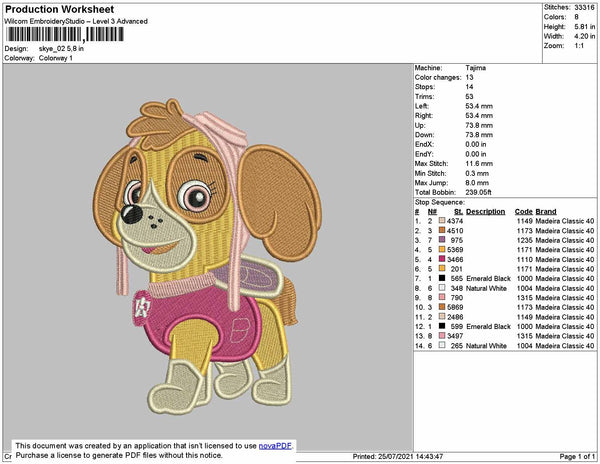Image resolution: width=600 pixels, height=464 pixels.
Task: Select thread code 1110 in stop row 5
Action: click(x=525, y=259)
